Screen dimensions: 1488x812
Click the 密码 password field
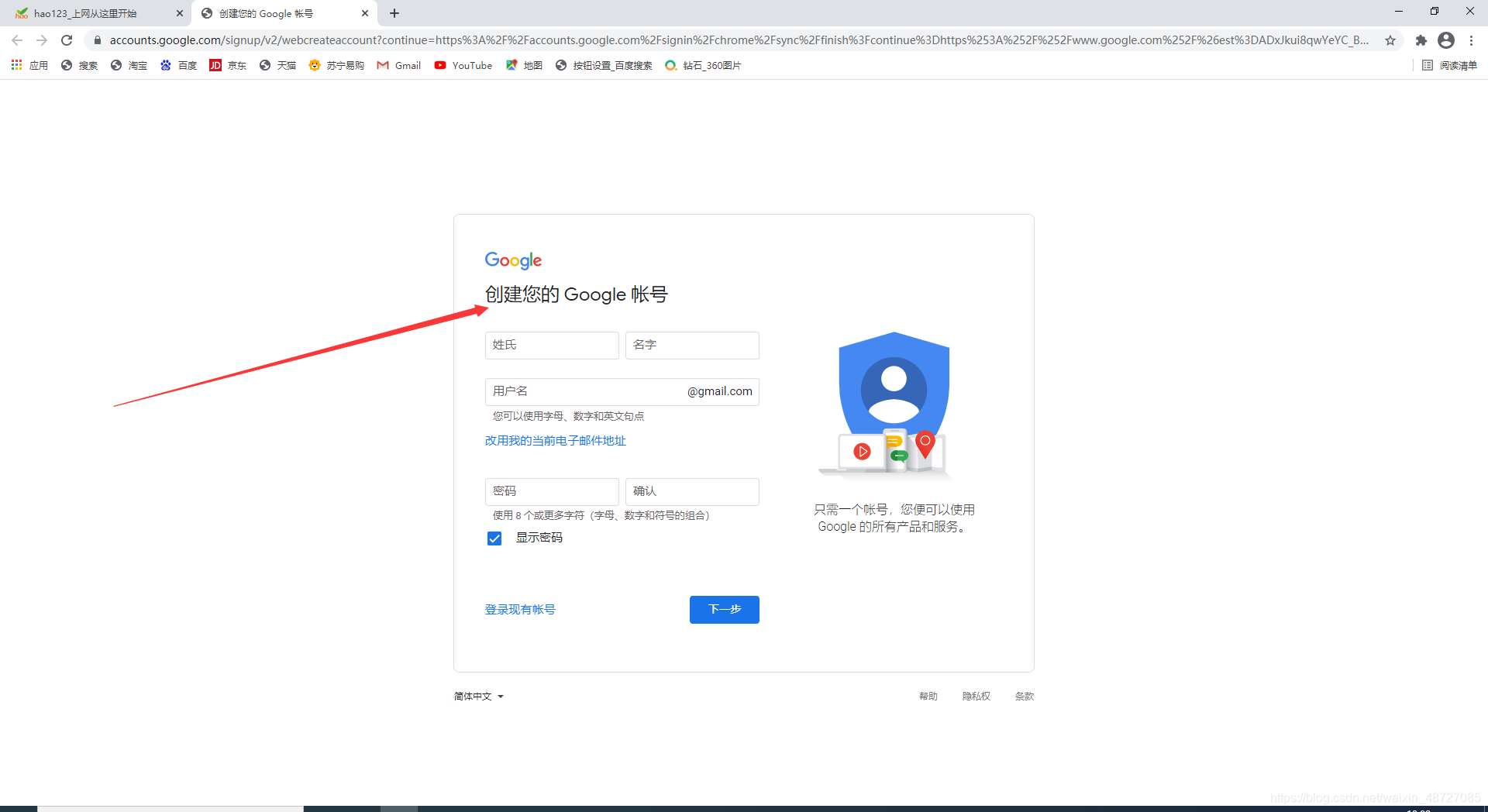tap(552, 492)
